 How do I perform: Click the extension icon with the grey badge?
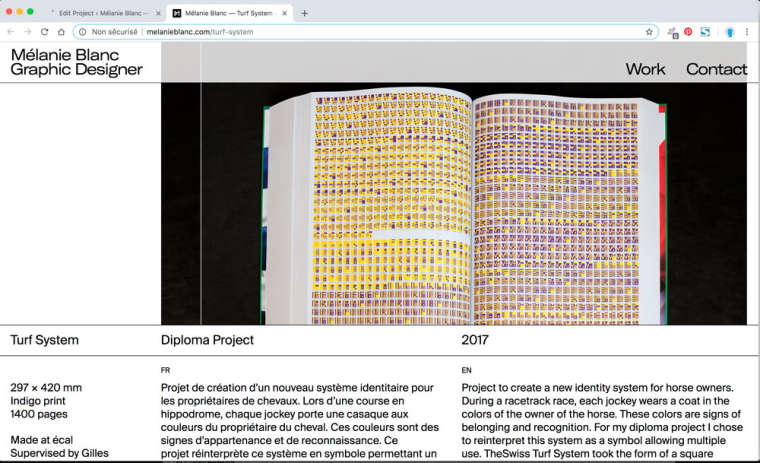pyautogui.click(x=672, y=32)
